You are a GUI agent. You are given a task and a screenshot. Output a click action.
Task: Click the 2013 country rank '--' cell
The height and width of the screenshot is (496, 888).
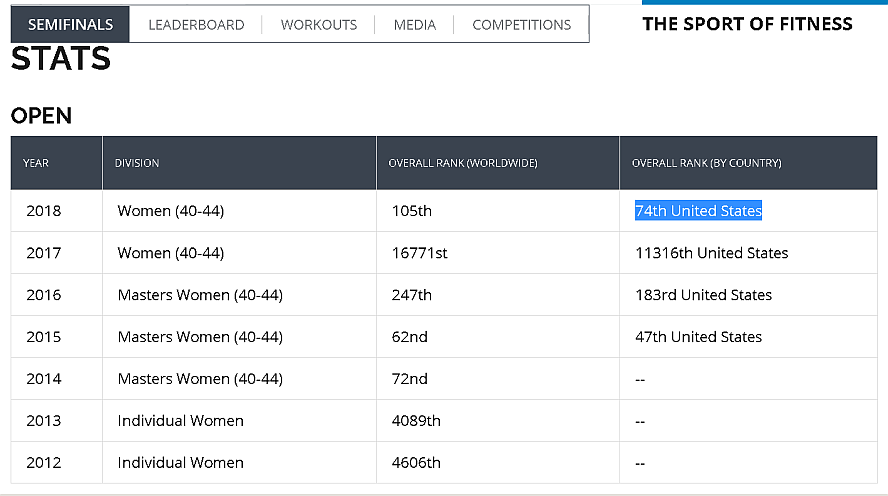(748, 420)
